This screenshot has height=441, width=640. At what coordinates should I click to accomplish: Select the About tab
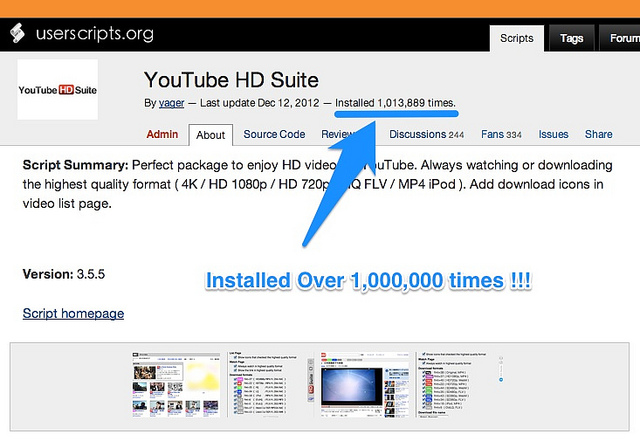point(210,135)
